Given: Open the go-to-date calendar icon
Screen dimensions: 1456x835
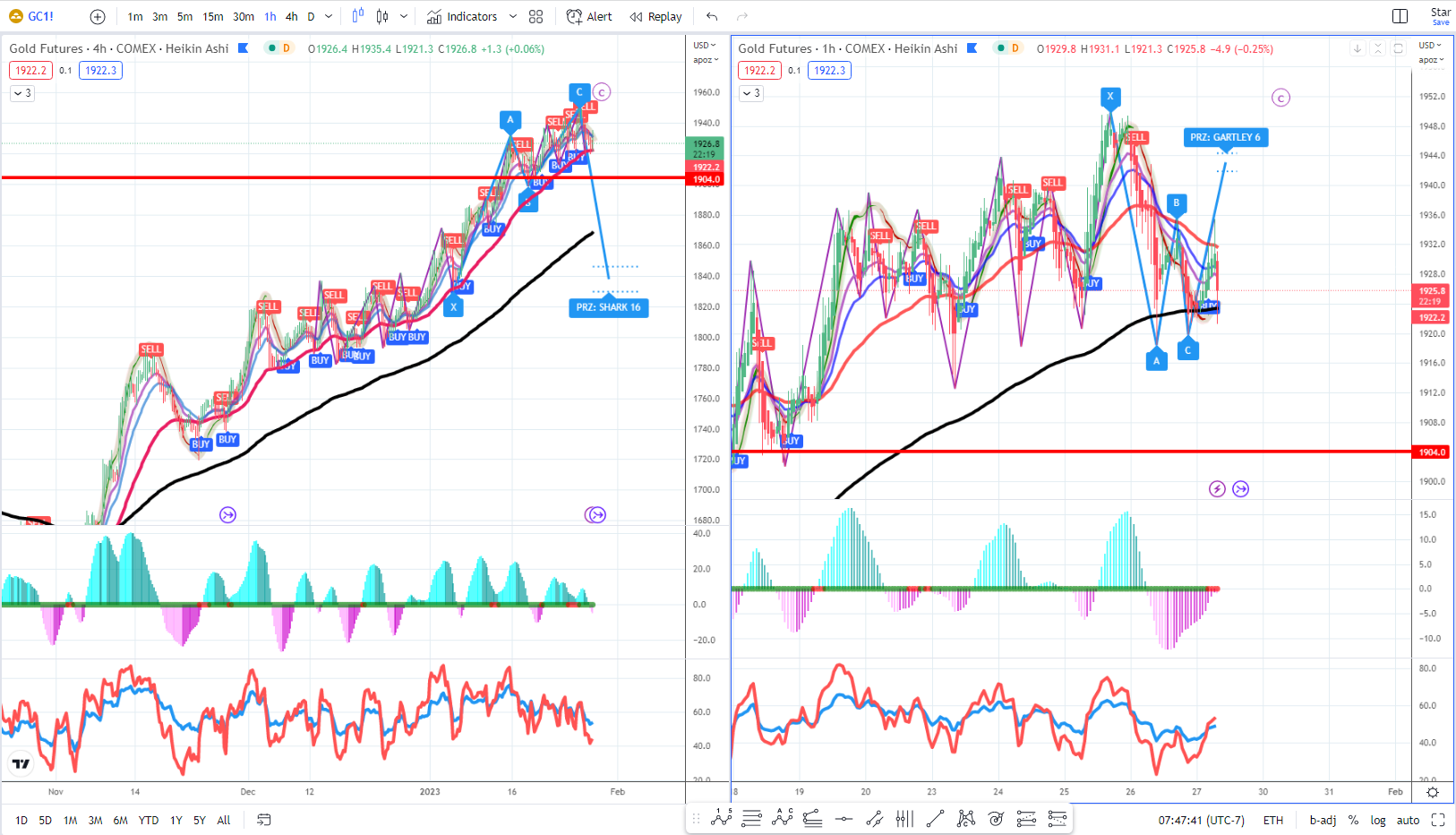Looking at the screenshot, I should tap(264, 820).
